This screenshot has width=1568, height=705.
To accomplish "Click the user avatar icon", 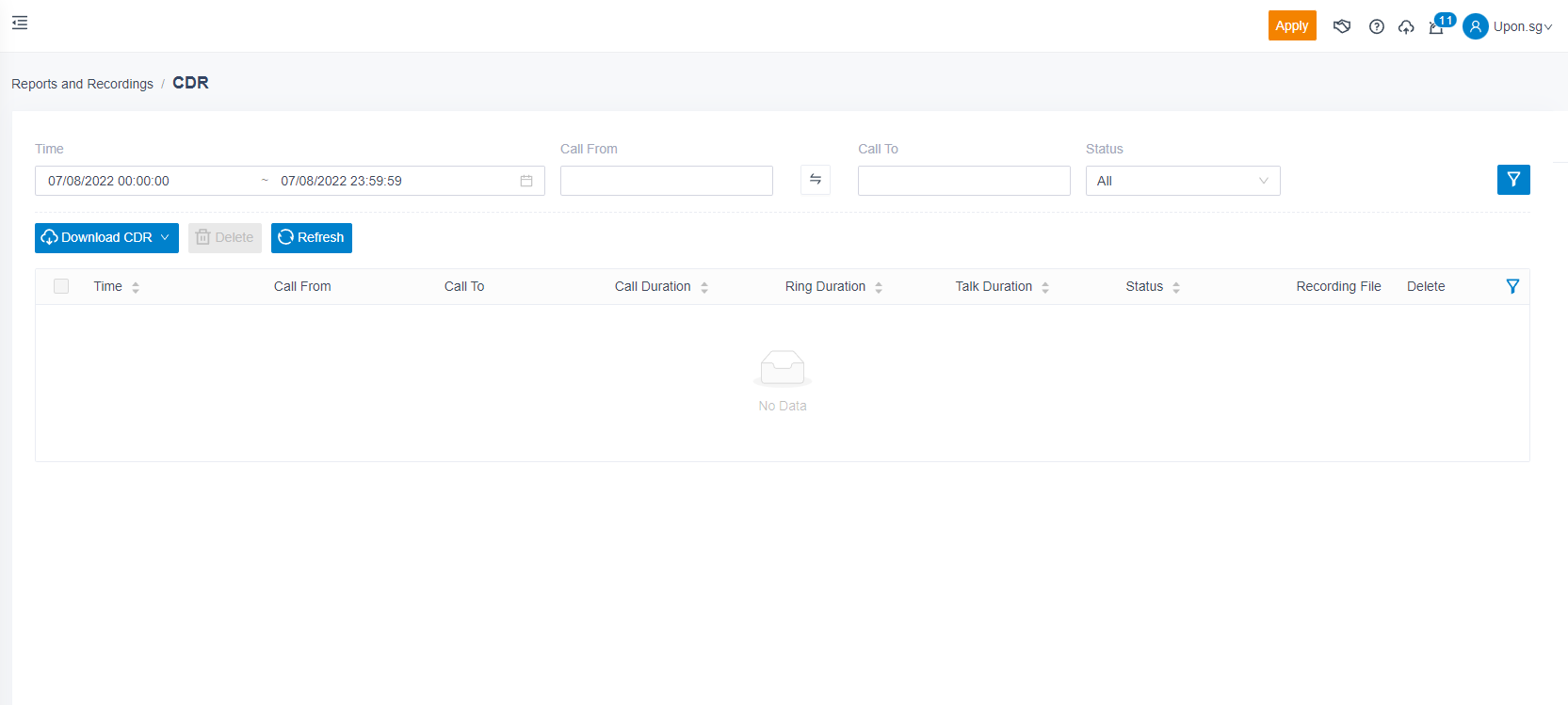I will click(1475, 26).
